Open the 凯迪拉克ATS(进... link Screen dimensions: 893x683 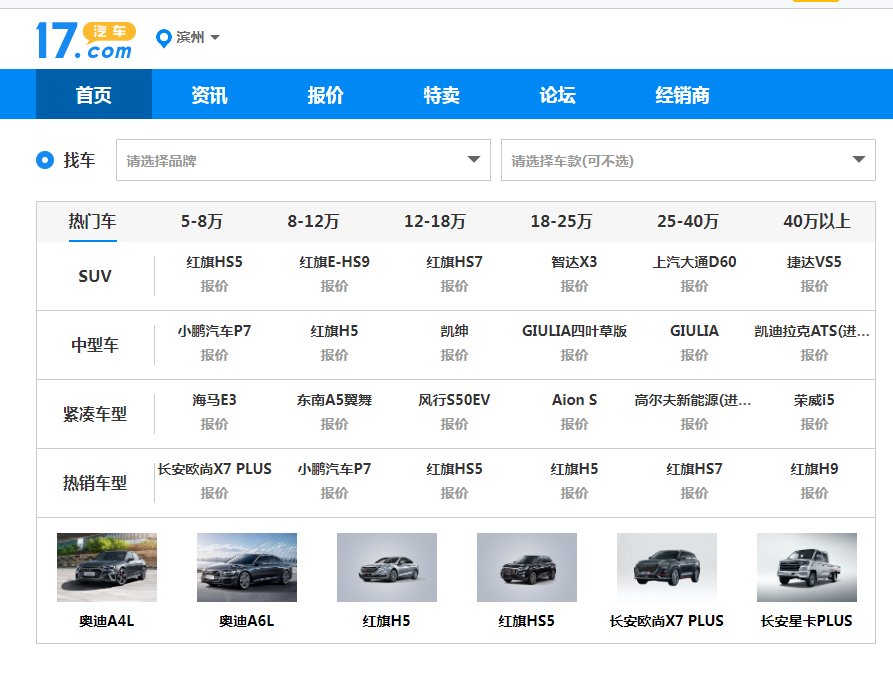[812, 331]
